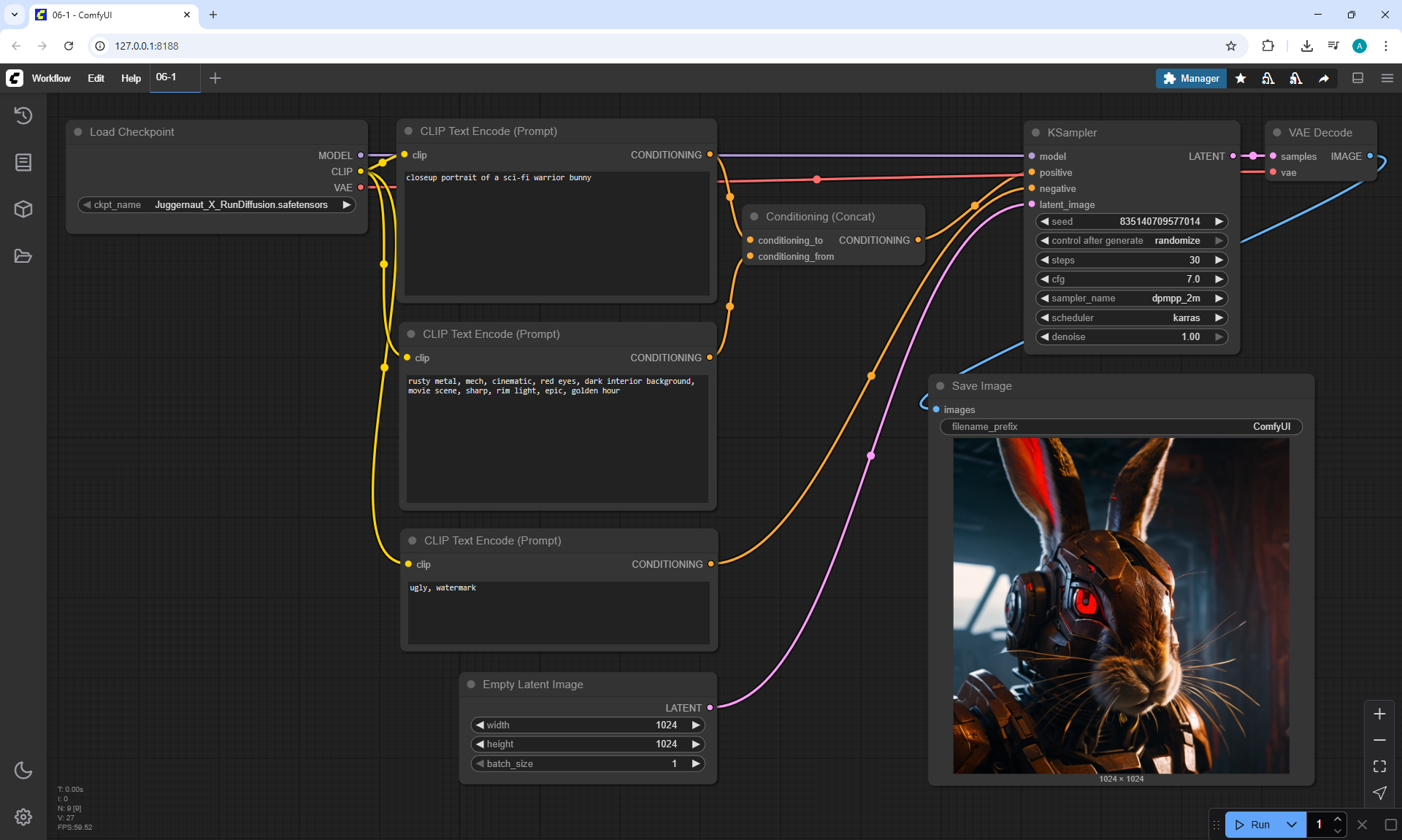Open the Workflow menu

click(x=51, y=78)
